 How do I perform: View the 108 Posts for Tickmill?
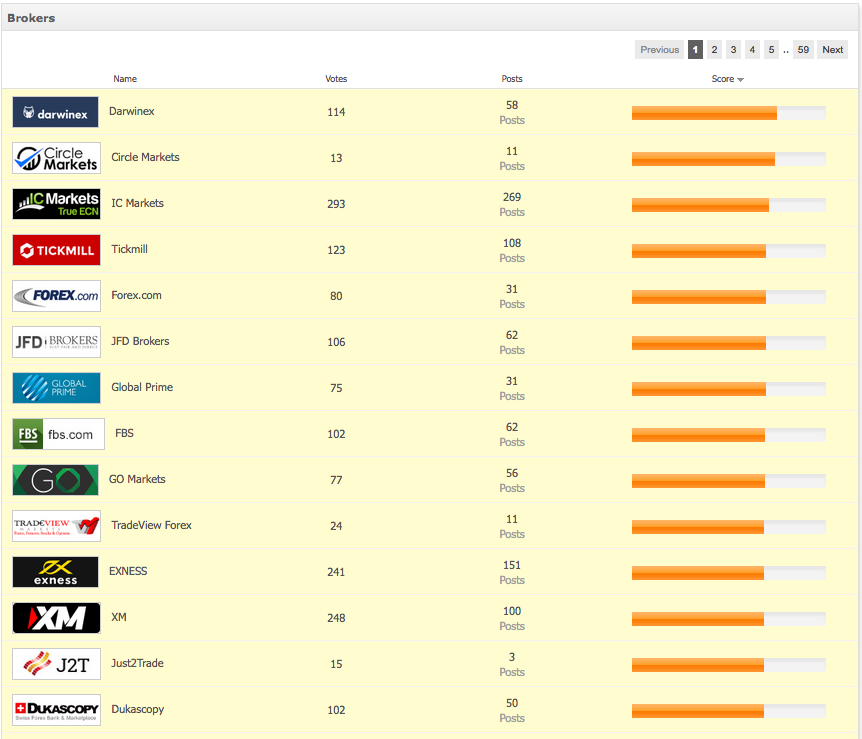coord(512,250)
